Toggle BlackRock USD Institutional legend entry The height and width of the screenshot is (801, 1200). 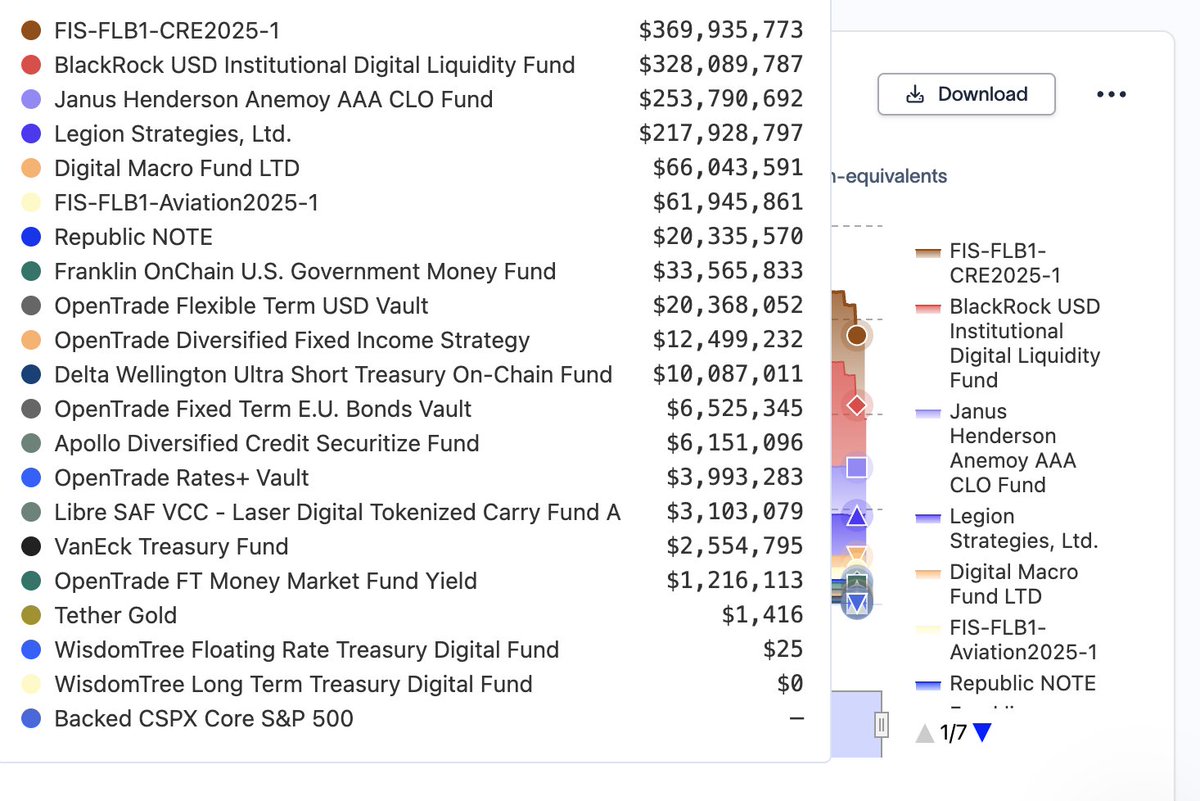(x=1023, y=343)
